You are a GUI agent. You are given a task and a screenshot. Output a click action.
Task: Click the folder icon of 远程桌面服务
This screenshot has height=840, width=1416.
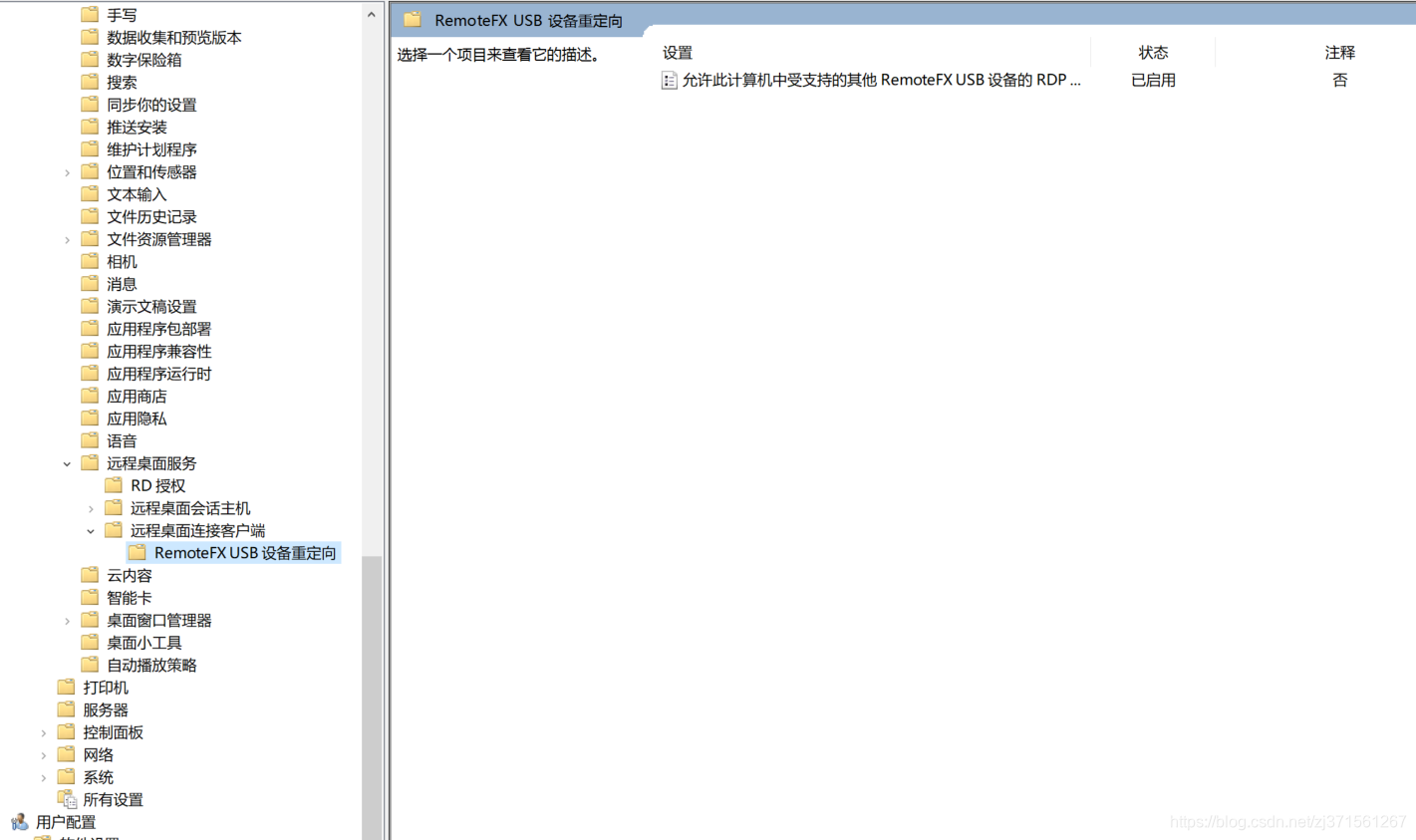(x=90, y=463)
